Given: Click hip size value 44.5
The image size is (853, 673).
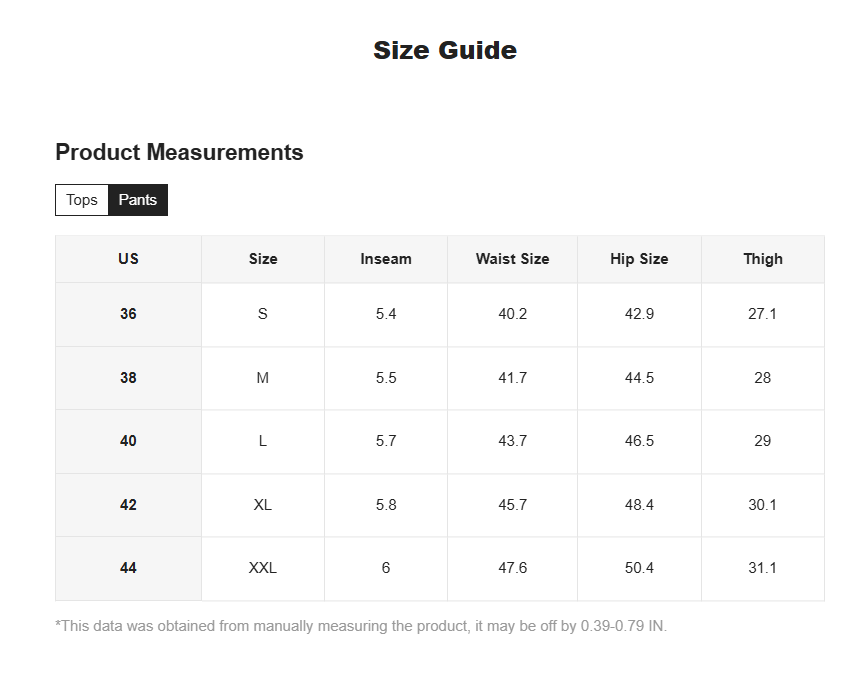Looking at the screenshot, I should pos(639,378).
